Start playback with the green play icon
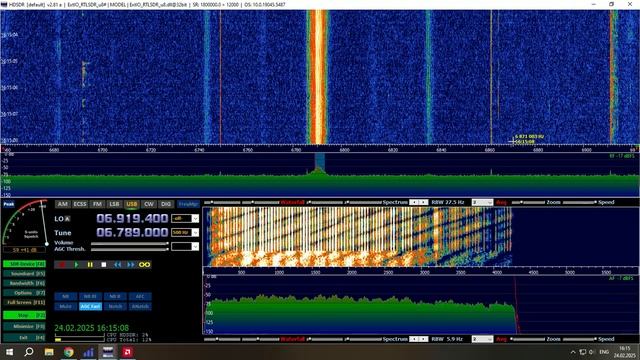Screen dimensions: 640x360 [76, 265]
